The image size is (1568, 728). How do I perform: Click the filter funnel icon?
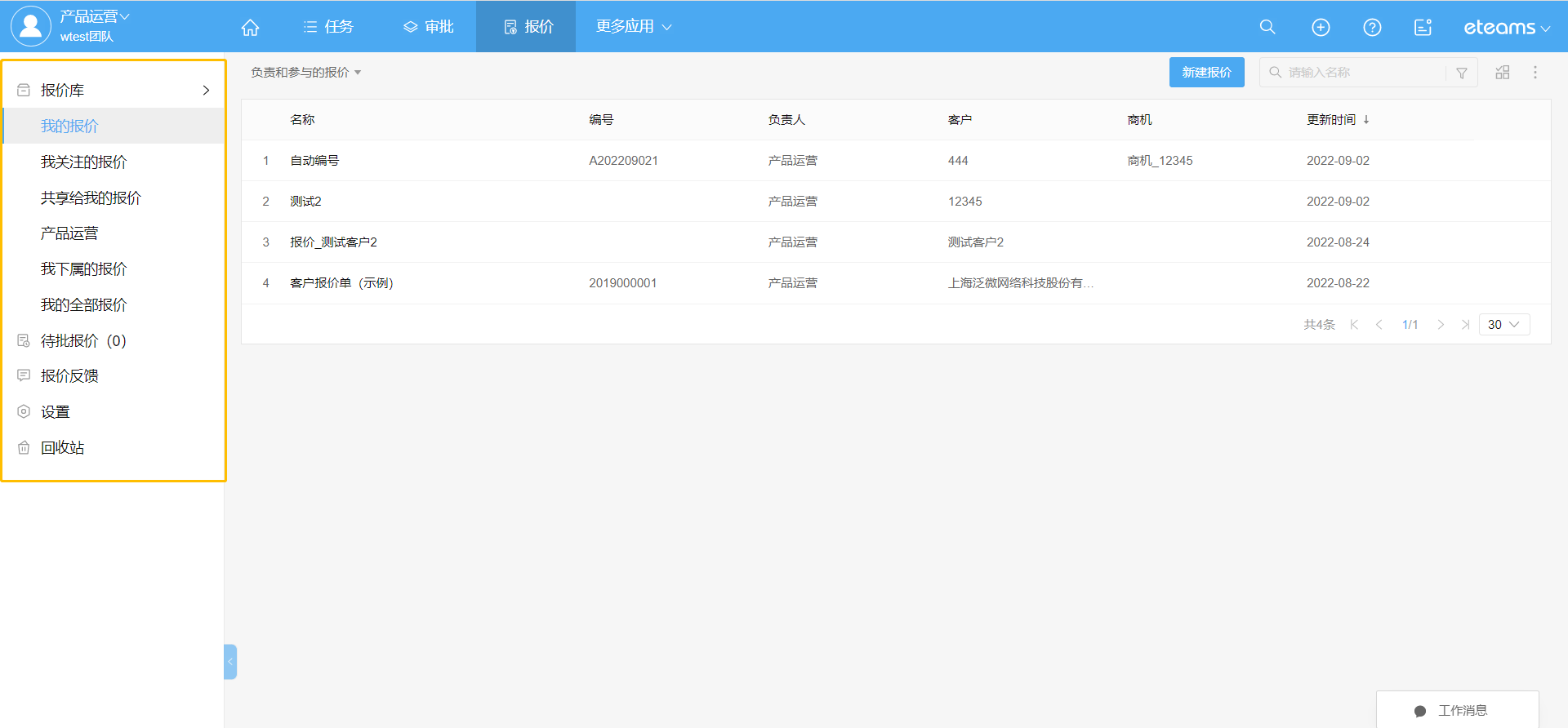click(x=1461, y=73)
